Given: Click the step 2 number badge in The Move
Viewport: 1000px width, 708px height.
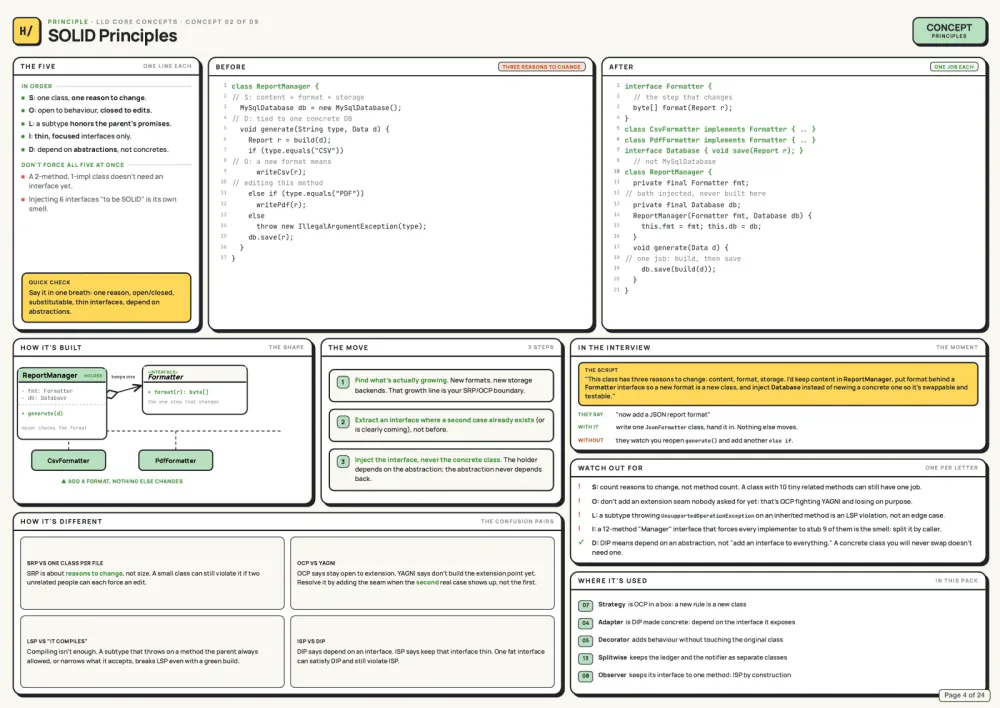Looking at the screenshot, I should click(342, 422).
